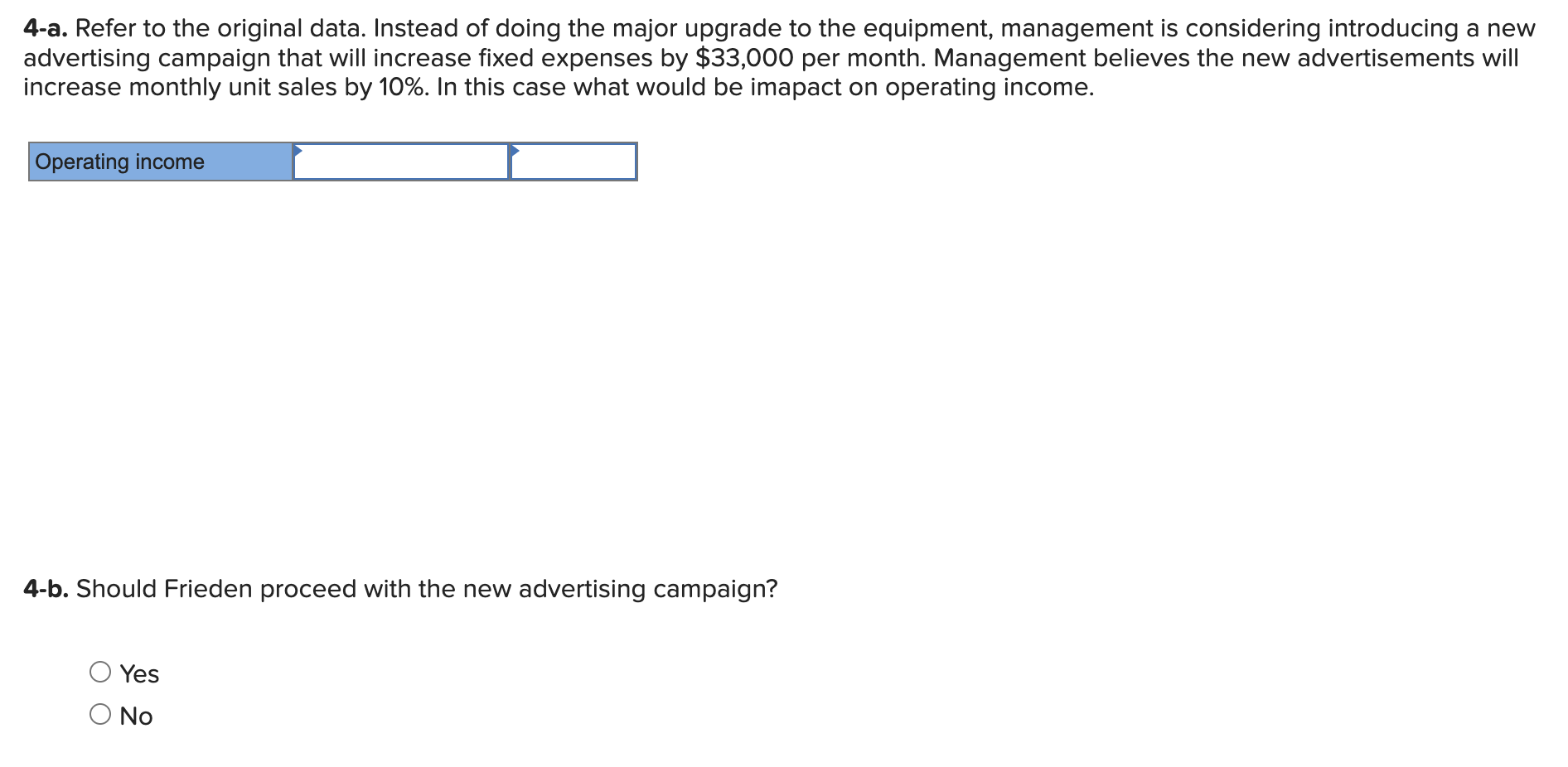Click the No answer label text

click(x=137, y=714)
